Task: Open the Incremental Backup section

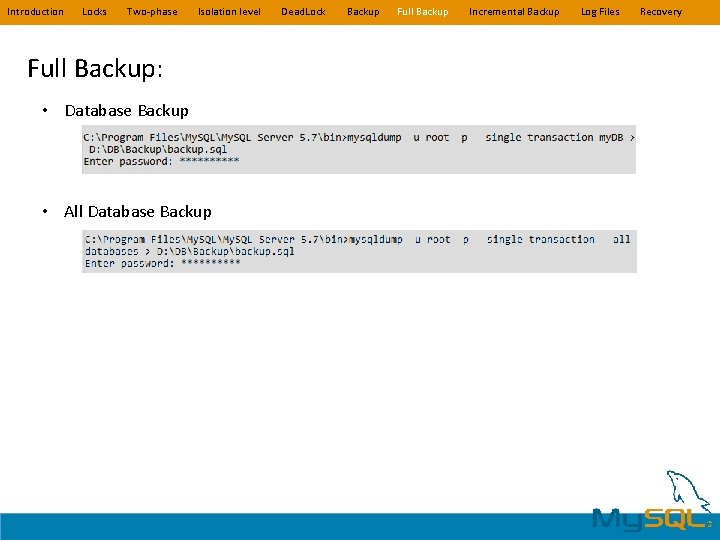Action: (514, 12)
